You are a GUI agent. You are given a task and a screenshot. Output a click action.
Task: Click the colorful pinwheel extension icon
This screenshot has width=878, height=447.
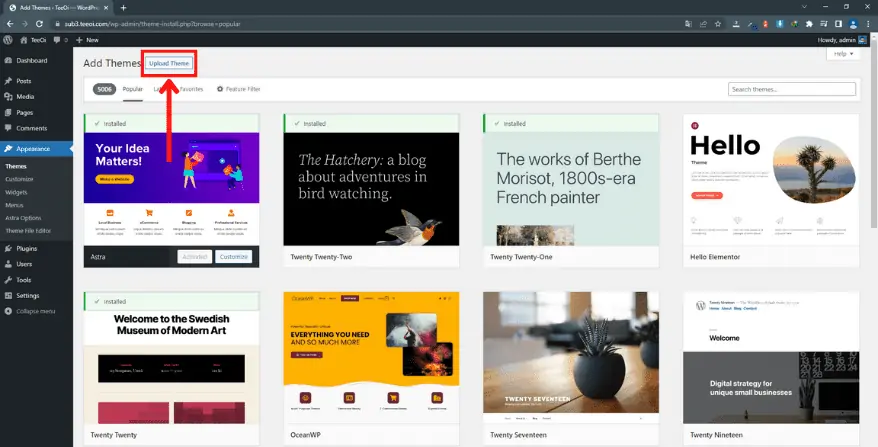[795, 24]
